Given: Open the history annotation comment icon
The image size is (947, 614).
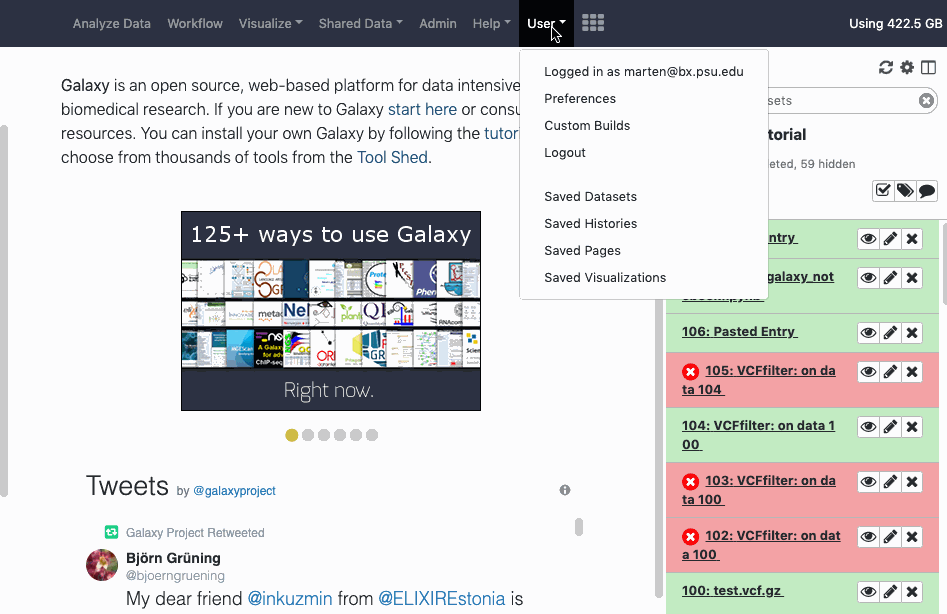Looking at the screenshot, I should [x=927, y=191].
